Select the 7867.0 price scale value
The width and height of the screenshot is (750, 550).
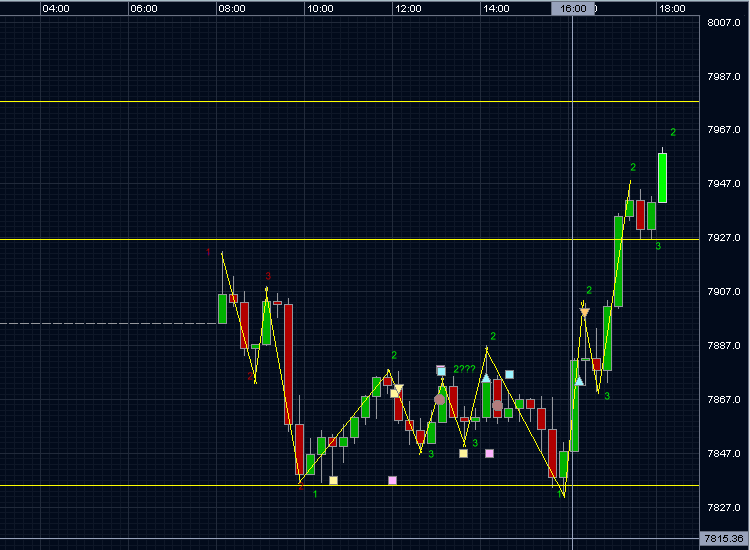[724, 399]
